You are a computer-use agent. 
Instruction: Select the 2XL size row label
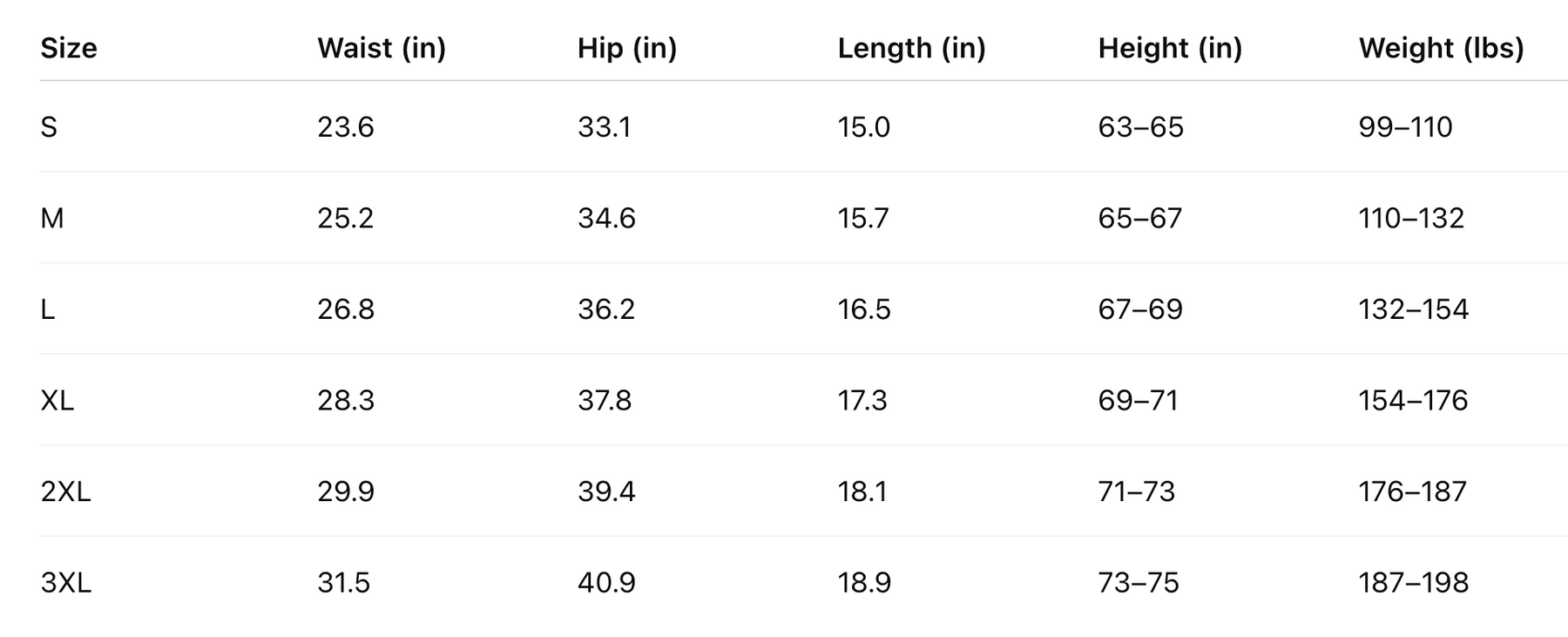(x=65, y=491)
